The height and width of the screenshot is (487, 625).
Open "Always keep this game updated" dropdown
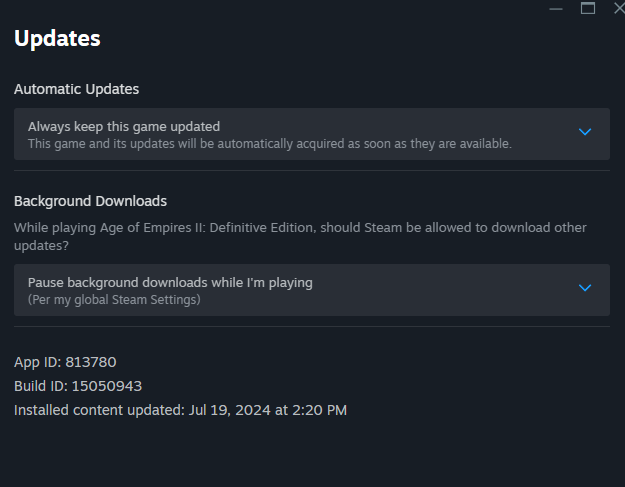click(x=311, y=134)
